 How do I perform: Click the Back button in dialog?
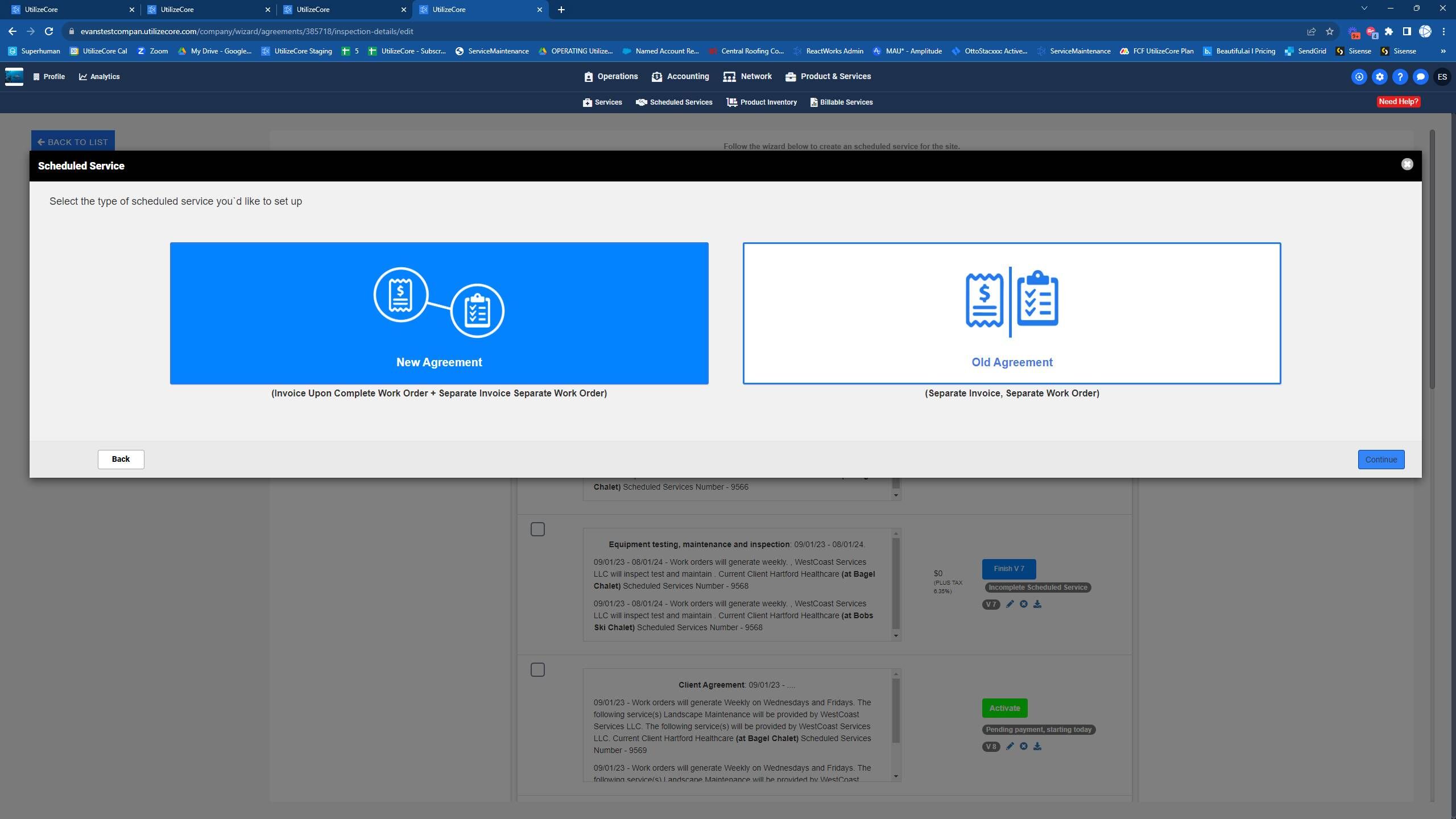tap(121, 459)
